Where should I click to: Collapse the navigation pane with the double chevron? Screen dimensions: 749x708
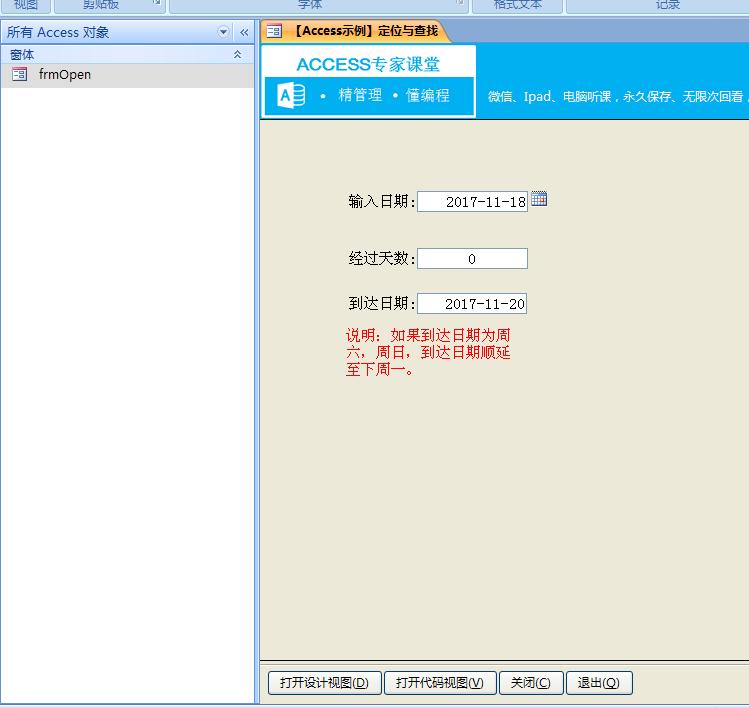(x=244, y=32)
